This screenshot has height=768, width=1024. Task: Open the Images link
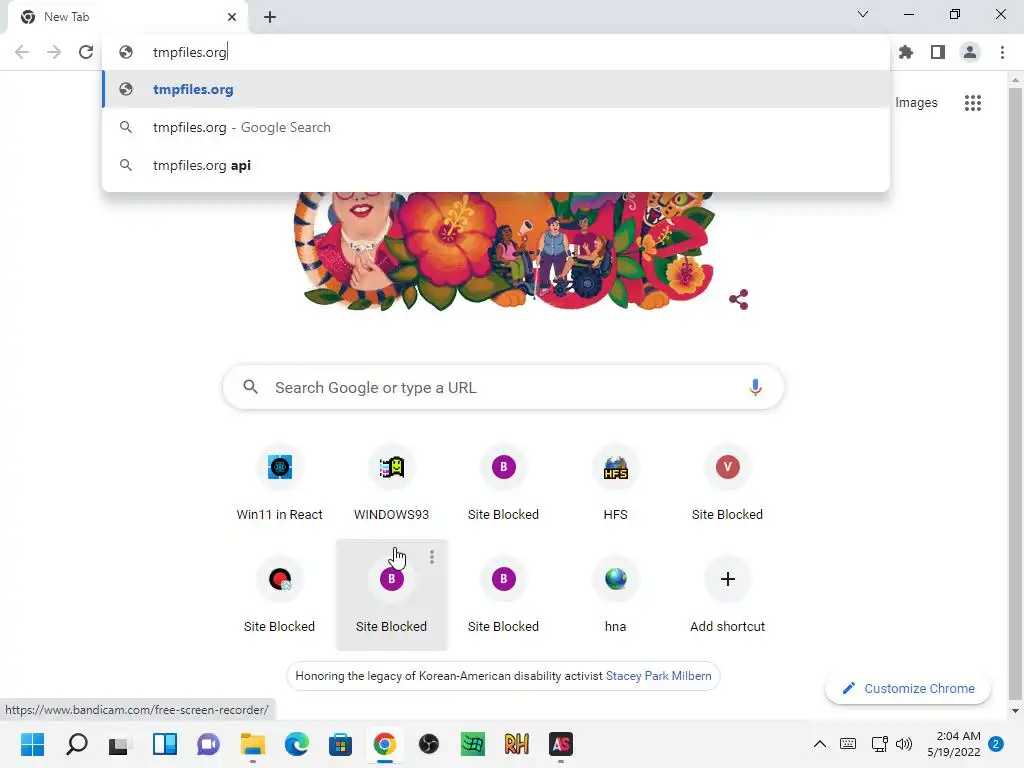[916, 103]
